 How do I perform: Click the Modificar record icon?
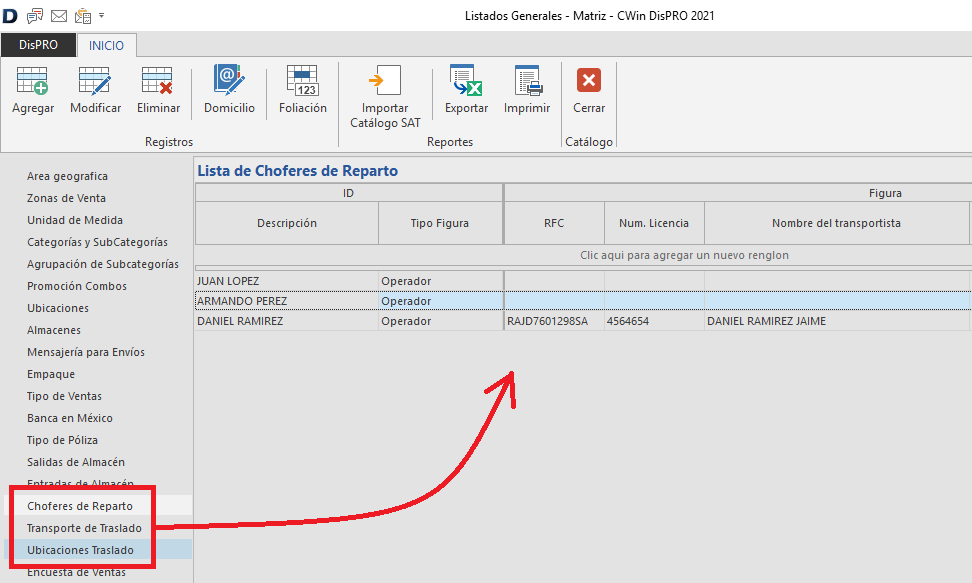[95, 82]
